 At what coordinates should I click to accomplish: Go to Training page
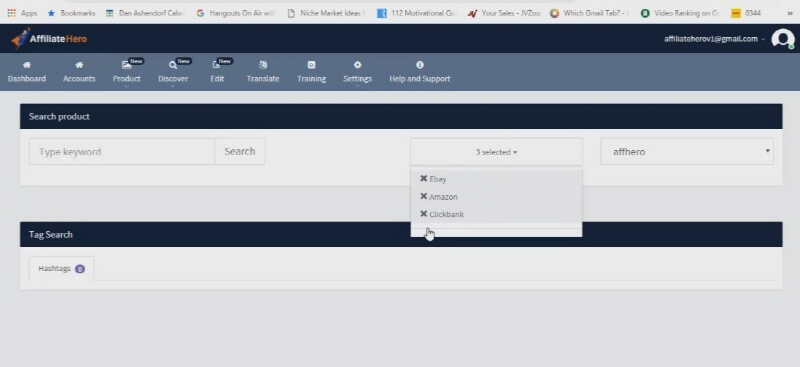point(311,79)
